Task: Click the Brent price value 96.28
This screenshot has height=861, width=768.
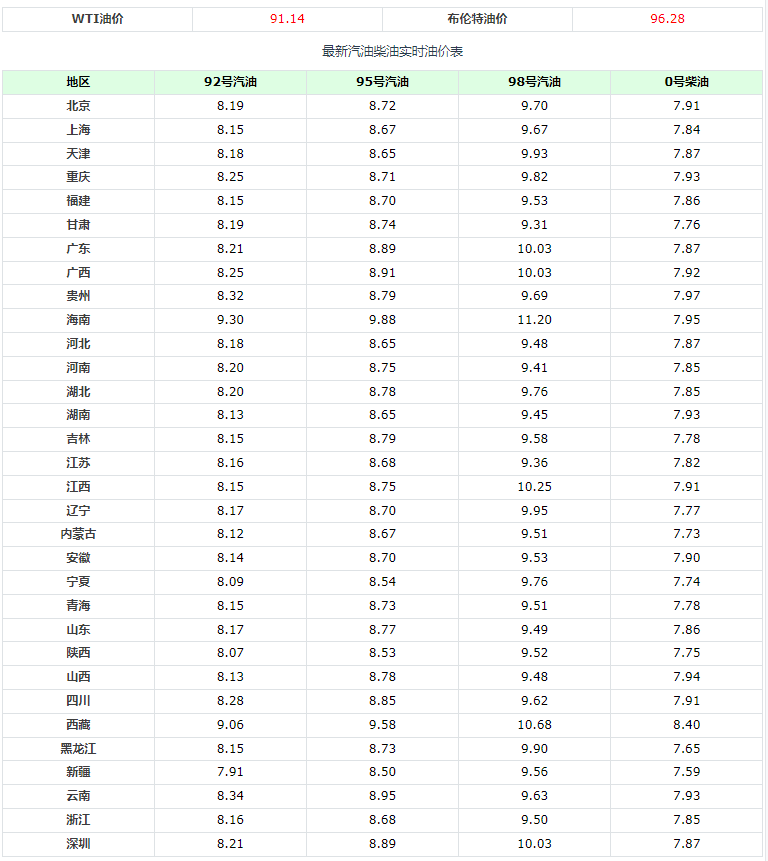Action: 667,19
